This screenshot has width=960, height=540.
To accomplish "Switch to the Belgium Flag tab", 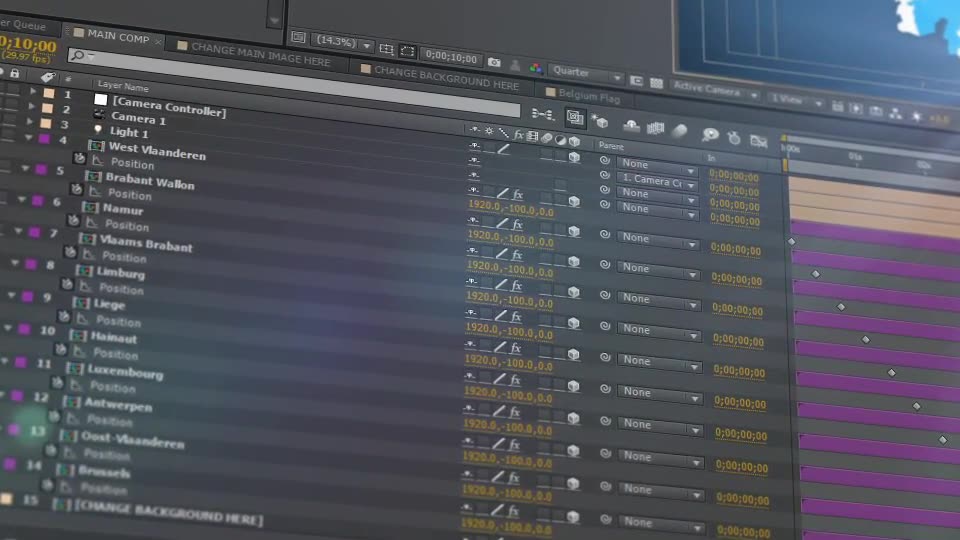I will coord(589,96).
